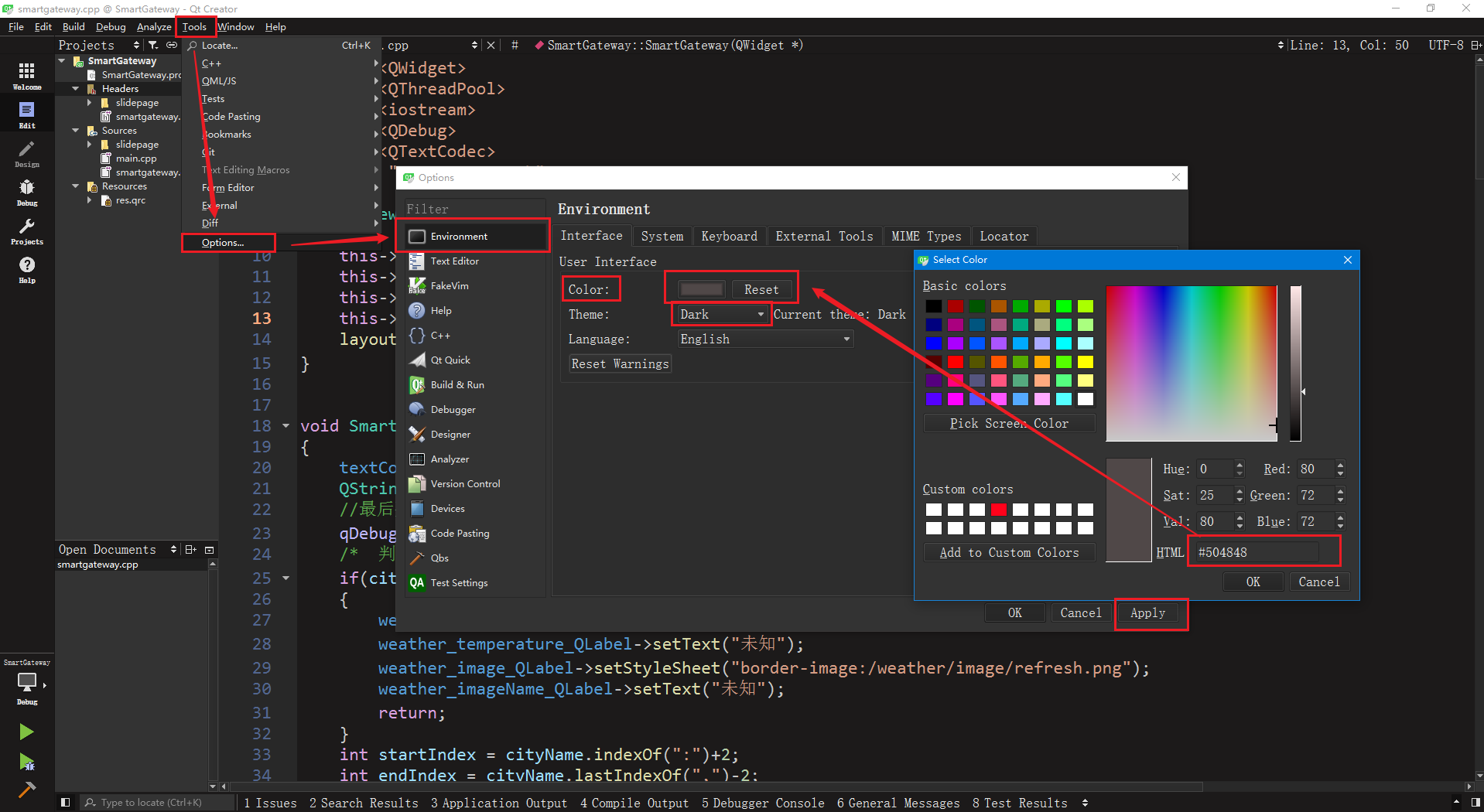Open the Projects mode panel
The height and width of the screenshot is (812, 1484).
27,230
